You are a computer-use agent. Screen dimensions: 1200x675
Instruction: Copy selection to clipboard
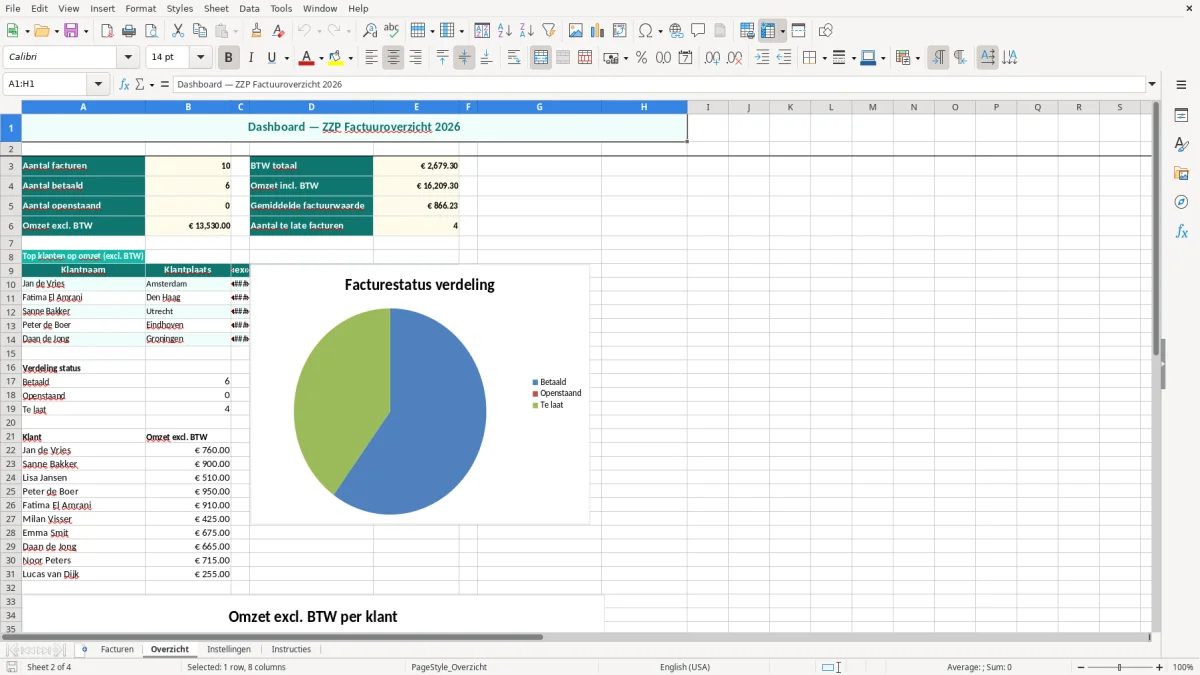tap(200, 31)
